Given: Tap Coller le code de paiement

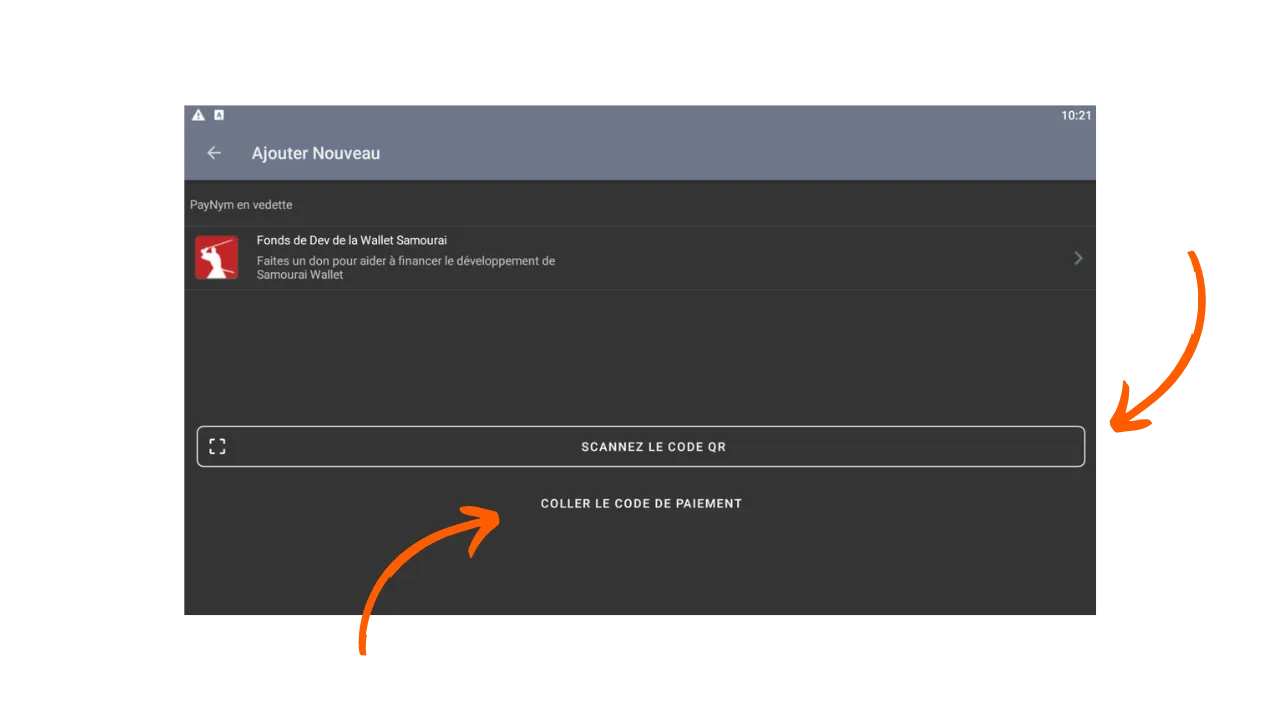Looking at the screenshot, I should (641, 503).
